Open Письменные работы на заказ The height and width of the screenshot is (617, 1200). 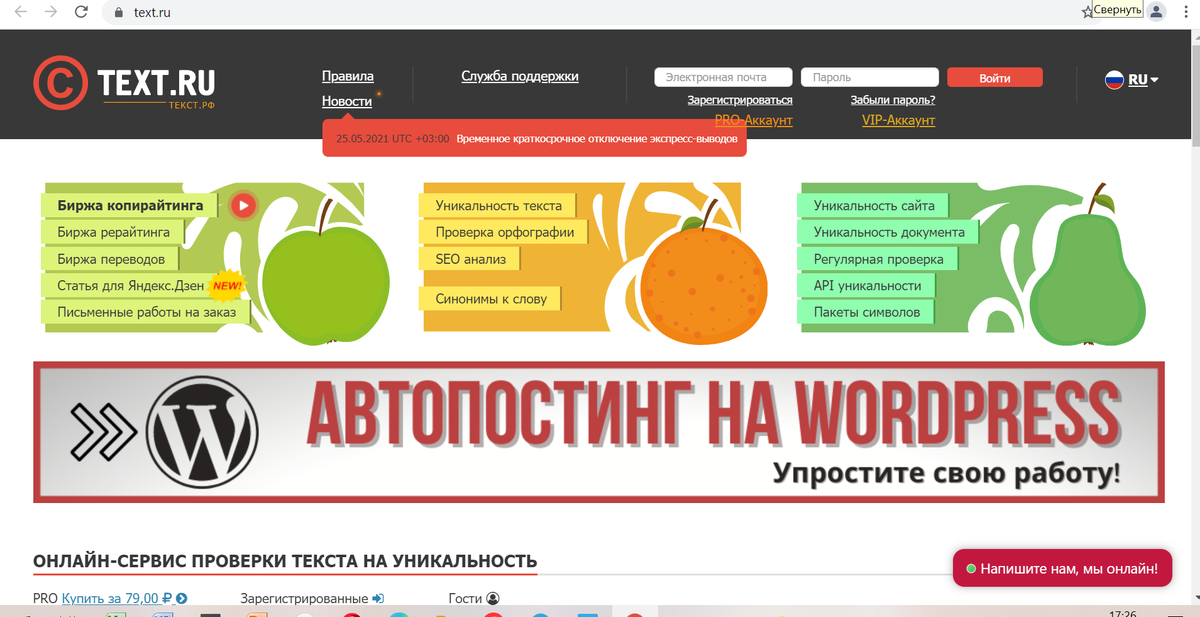[x=147, y=312]
